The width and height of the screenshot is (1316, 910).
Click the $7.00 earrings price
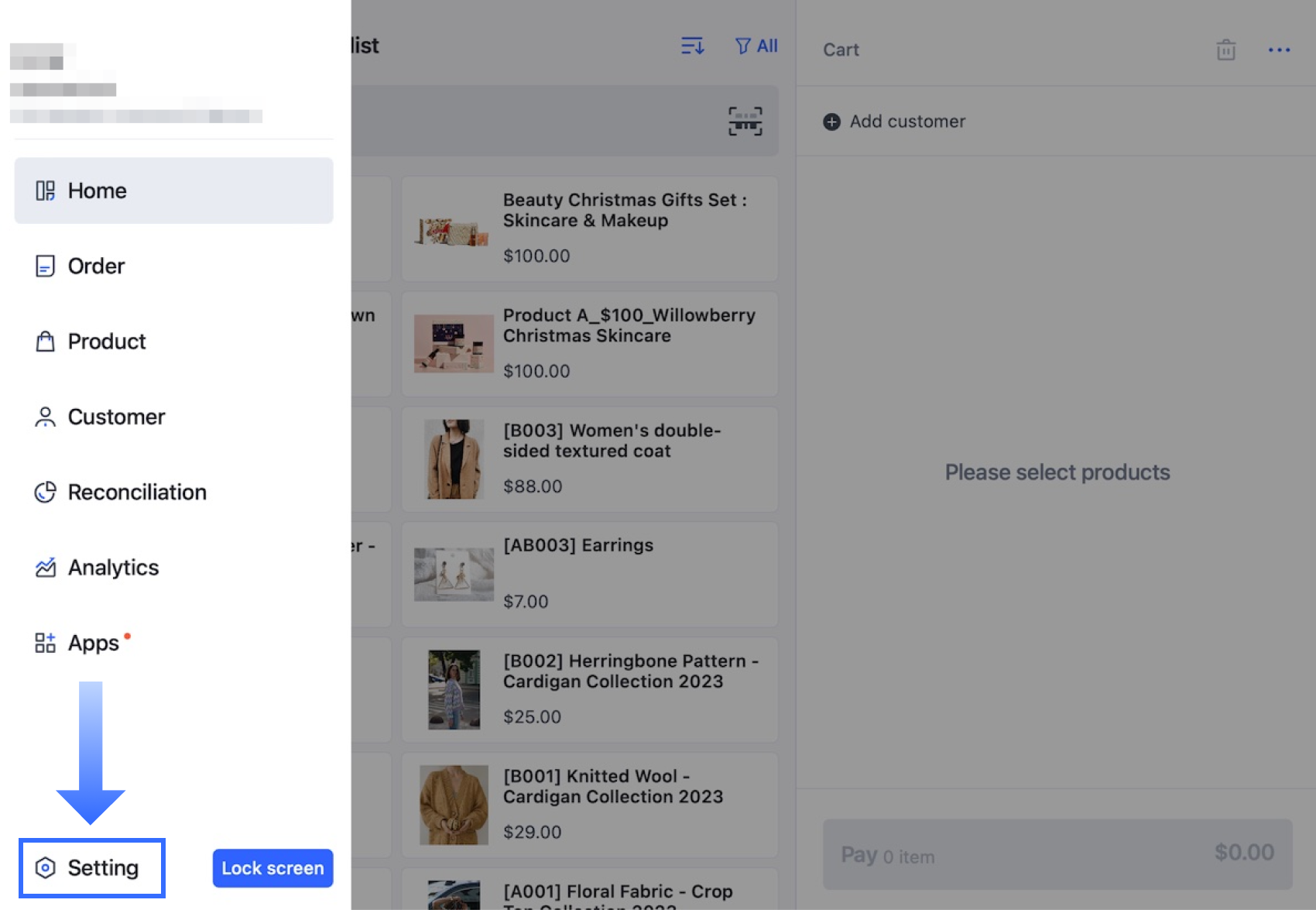click(526, 602)
